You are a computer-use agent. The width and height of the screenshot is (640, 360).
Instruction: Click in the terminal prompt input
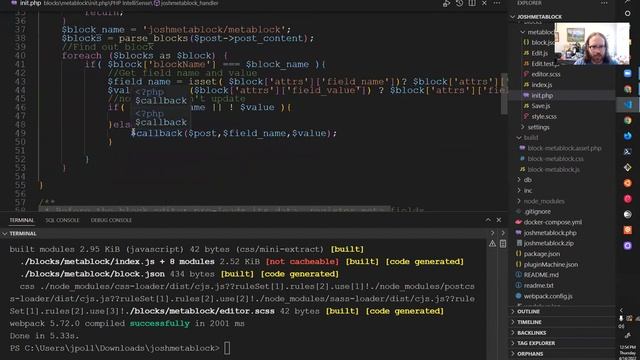tap(227, 349)
